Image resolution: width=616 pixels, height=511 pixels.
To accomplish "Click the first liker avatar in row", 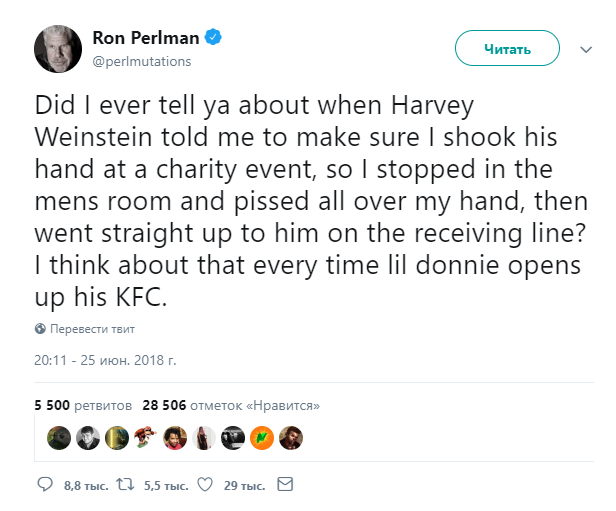I will [x=59, y=438].
